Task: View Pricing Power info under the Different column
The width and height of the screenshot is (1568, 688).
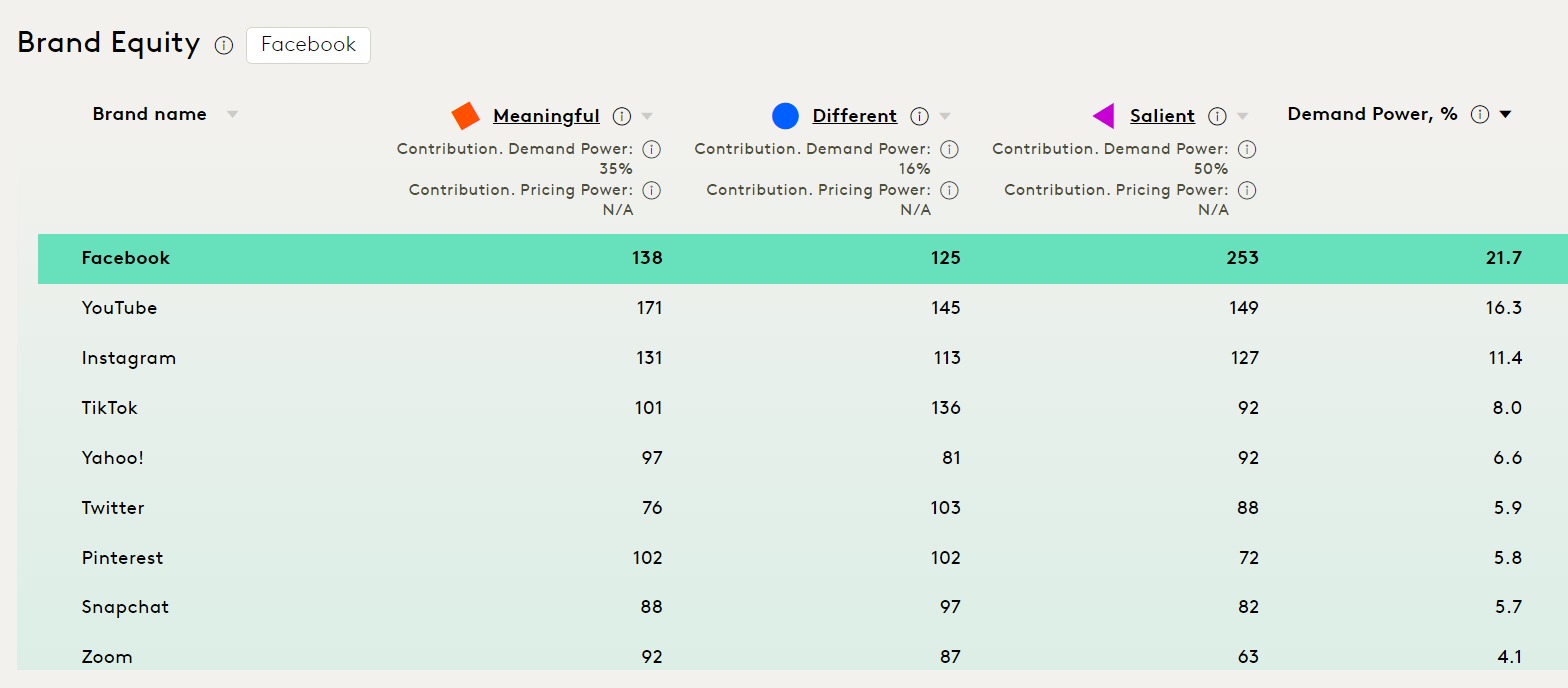Action: tap(948, 190)
